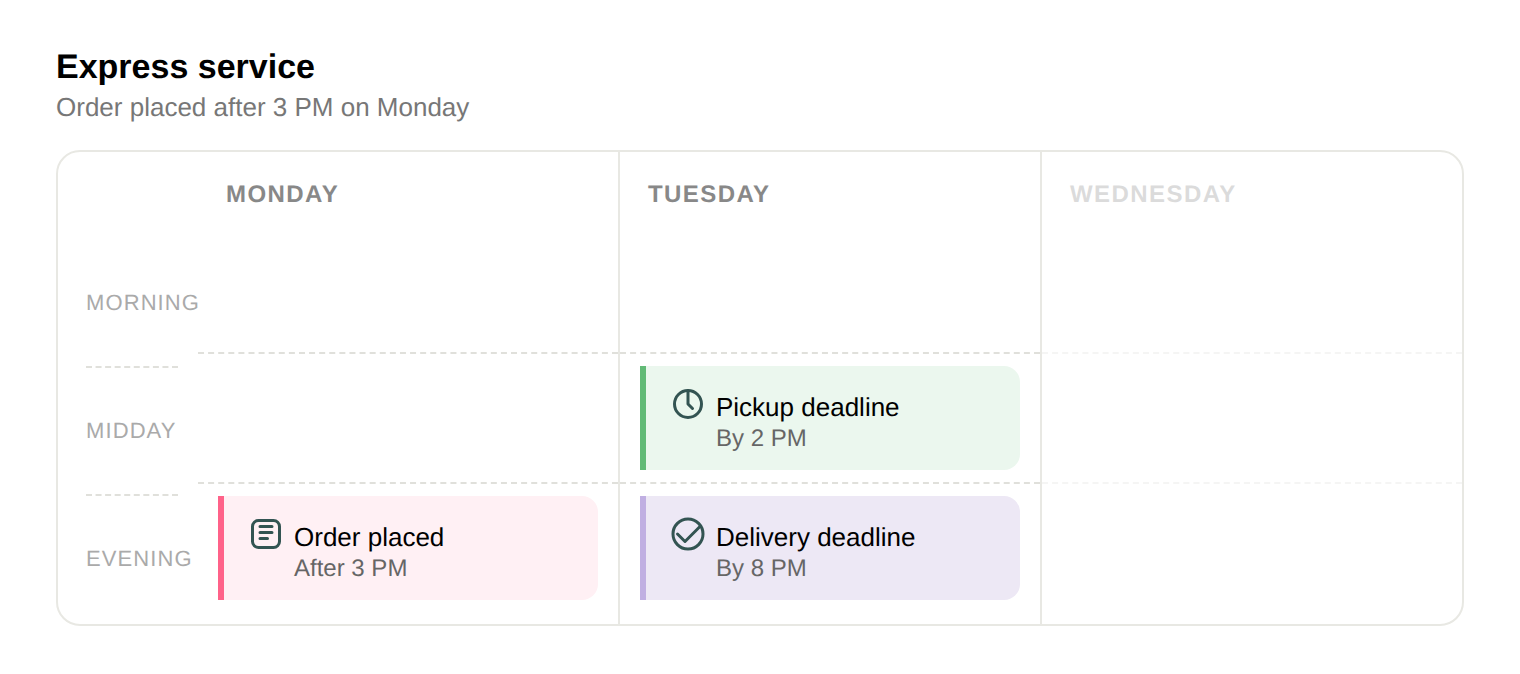This screenshot has height=674, width=1520.
Task: Click the 'By 2 PM' text
Action: point(761,438)
